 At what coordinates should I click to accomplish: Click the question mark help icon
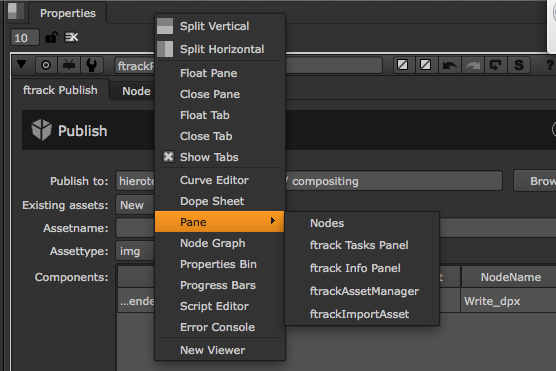[550, 65]
